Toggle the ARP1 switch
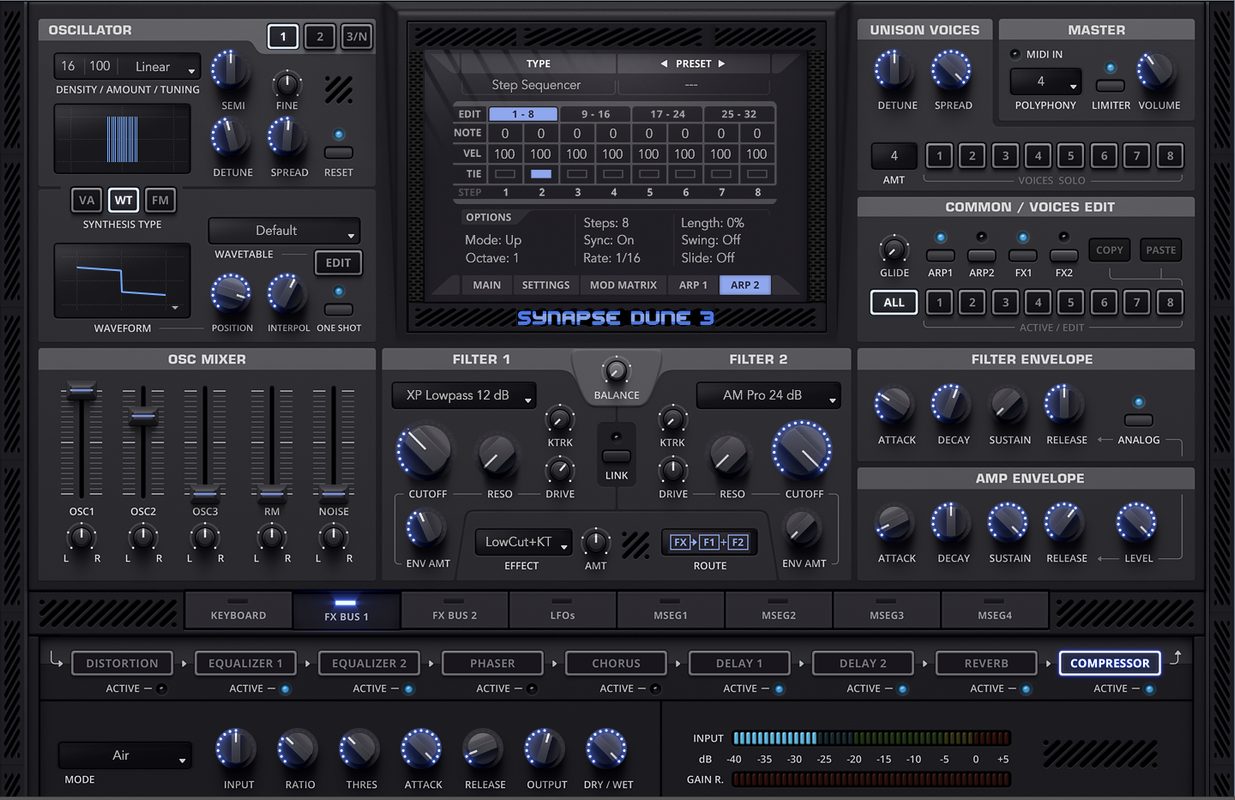 click(940, 255)
